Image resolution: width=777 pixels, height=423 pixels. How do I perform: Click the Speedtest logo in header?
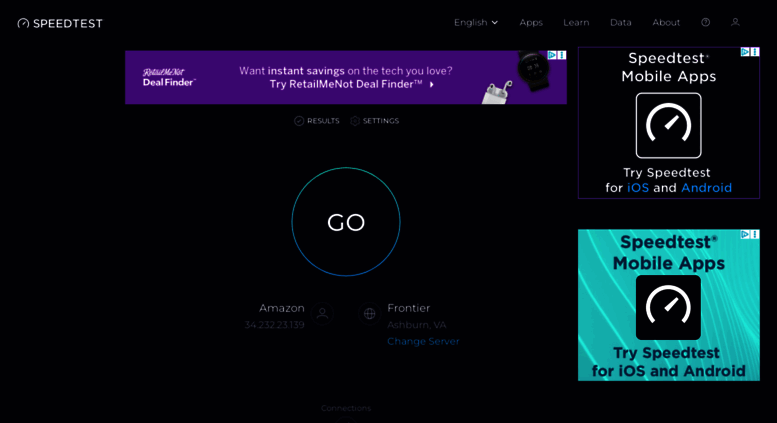[60, 23]
